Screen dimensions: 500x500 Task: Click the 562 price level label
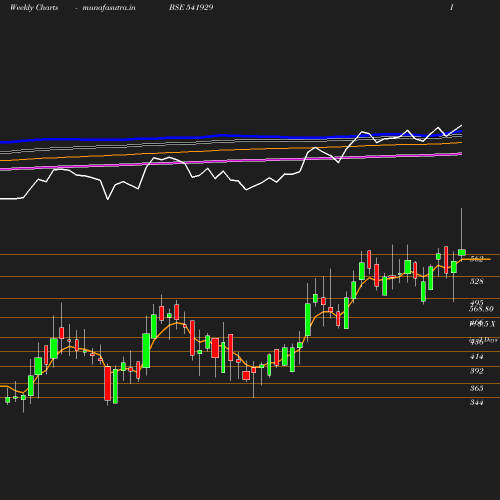point(477,259)
